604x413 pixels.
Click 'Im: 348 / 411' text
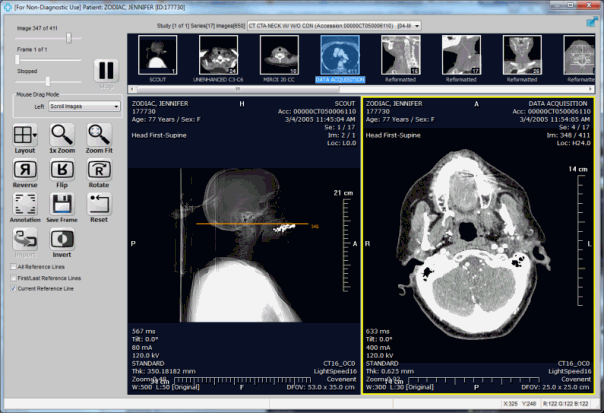pos(569,135)
